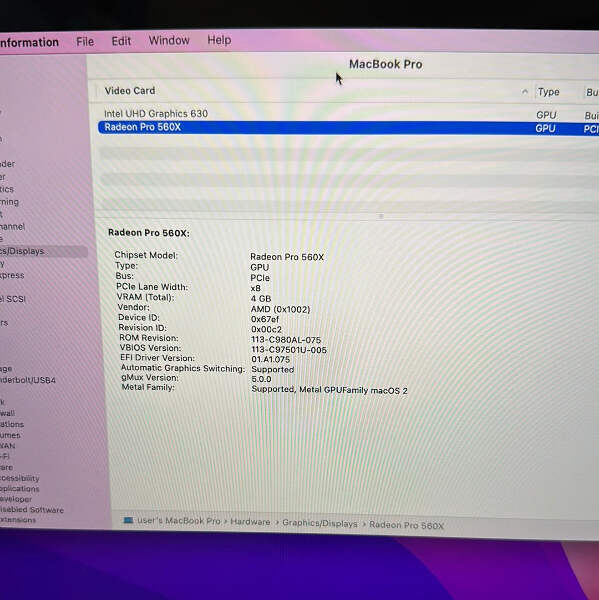This screenshot has height=600, width=599.
Task: Click the Type column header
Action: [548, 92]
